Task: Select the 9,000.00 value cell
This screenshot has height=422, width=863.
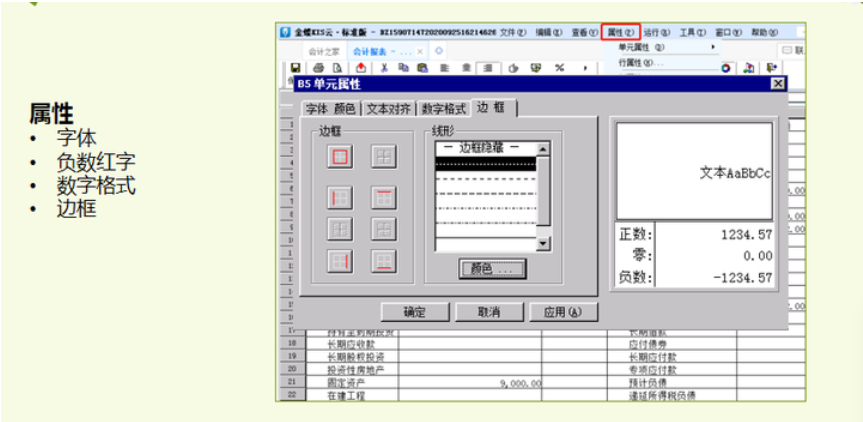Action: pyautogui.click(x=470, y=382)
